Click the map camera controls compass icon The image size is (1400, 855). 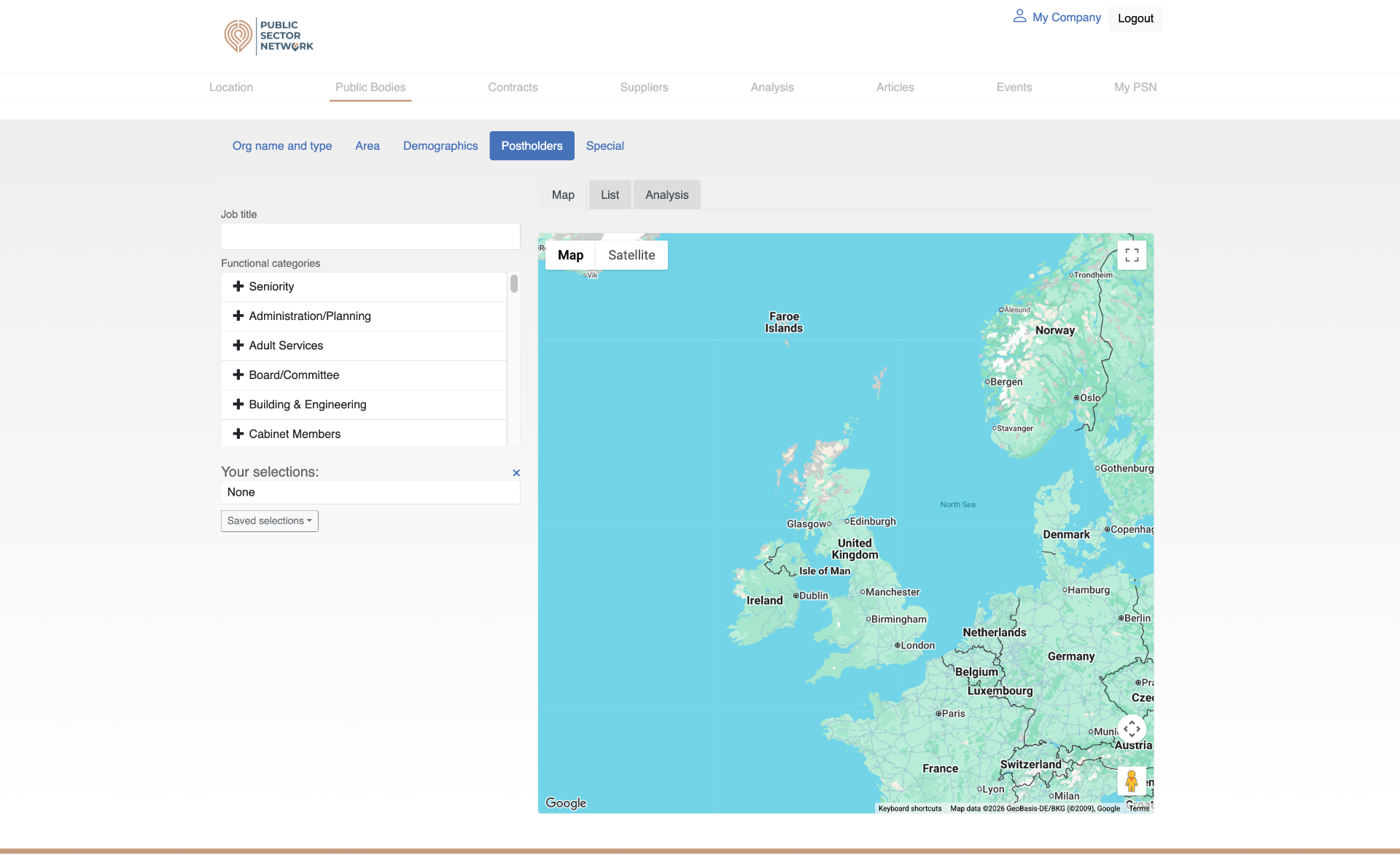(1132, 729)
